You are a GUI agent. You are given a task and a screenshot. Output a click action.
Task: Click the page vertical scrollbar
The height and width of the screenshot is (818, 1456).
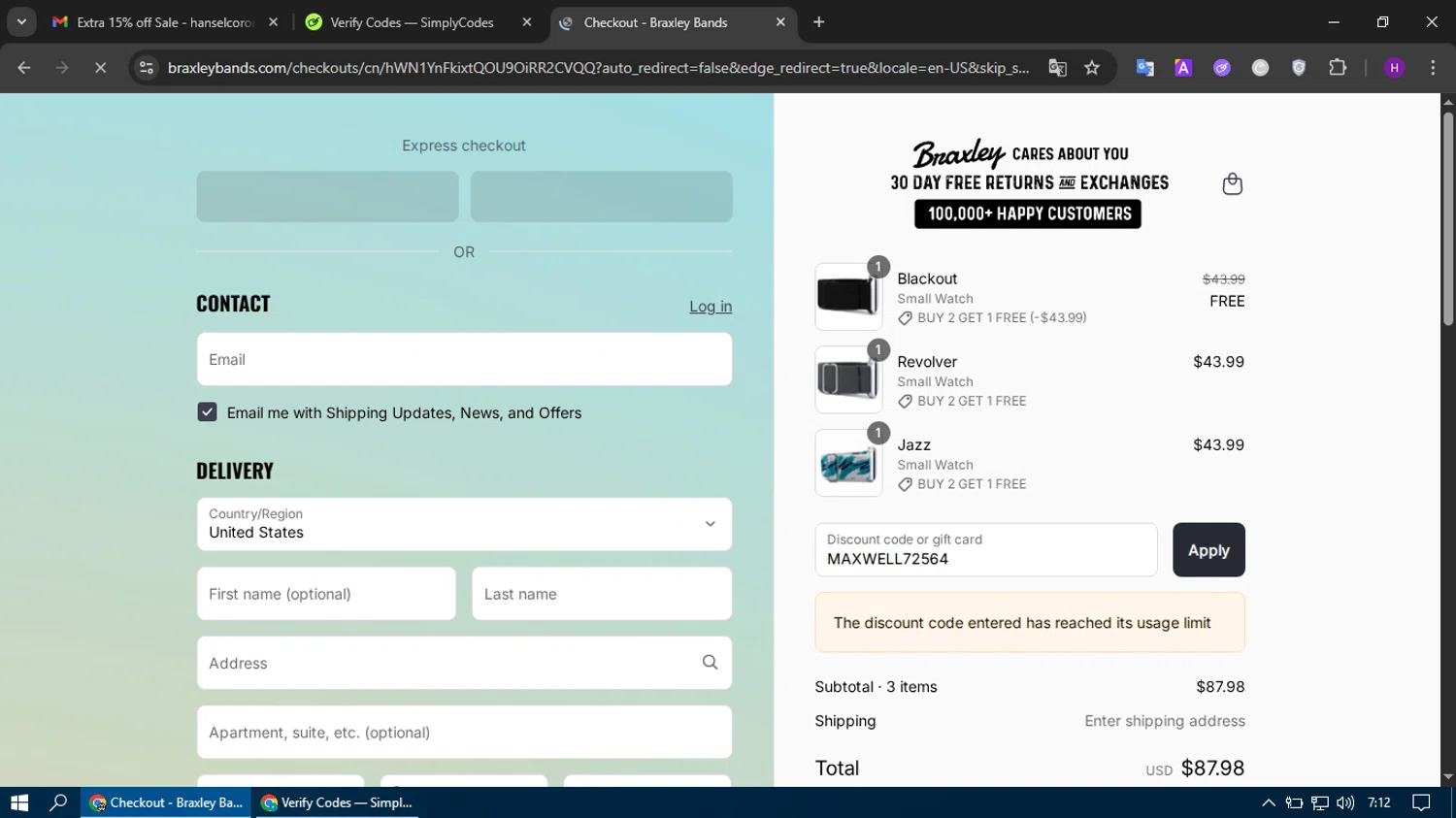tap(1448, 218)
